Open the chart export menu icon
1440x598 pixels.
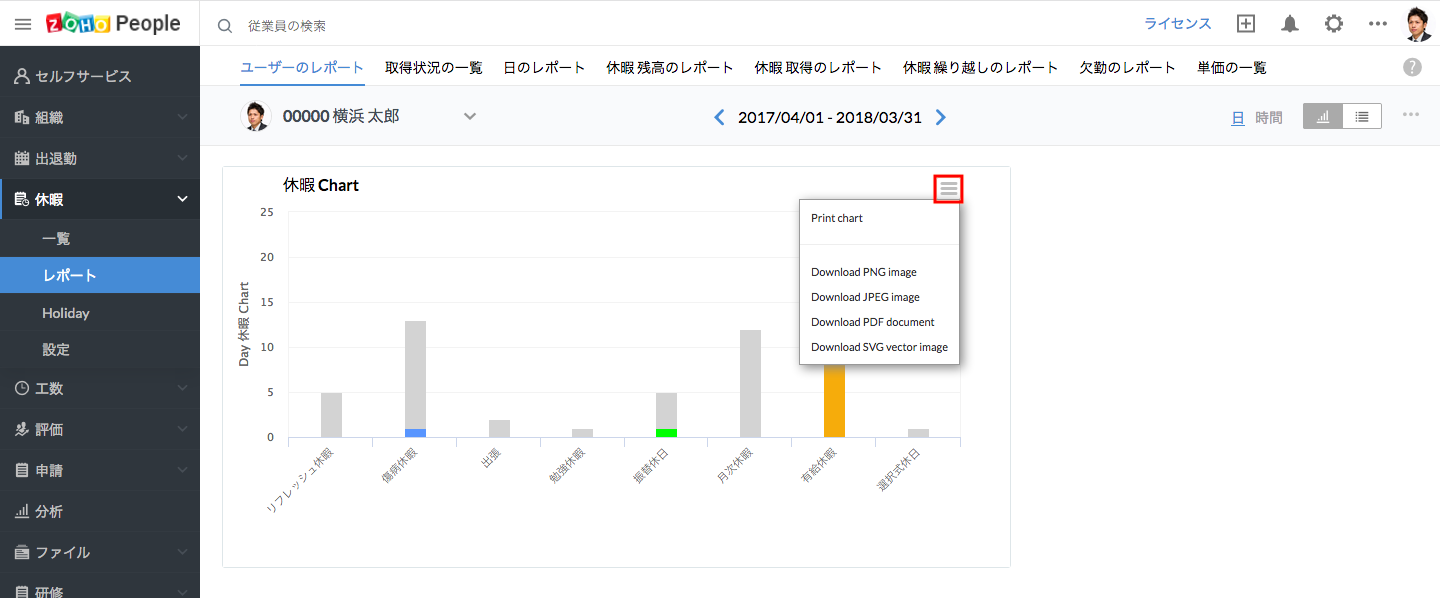click(x=948, y=188)
